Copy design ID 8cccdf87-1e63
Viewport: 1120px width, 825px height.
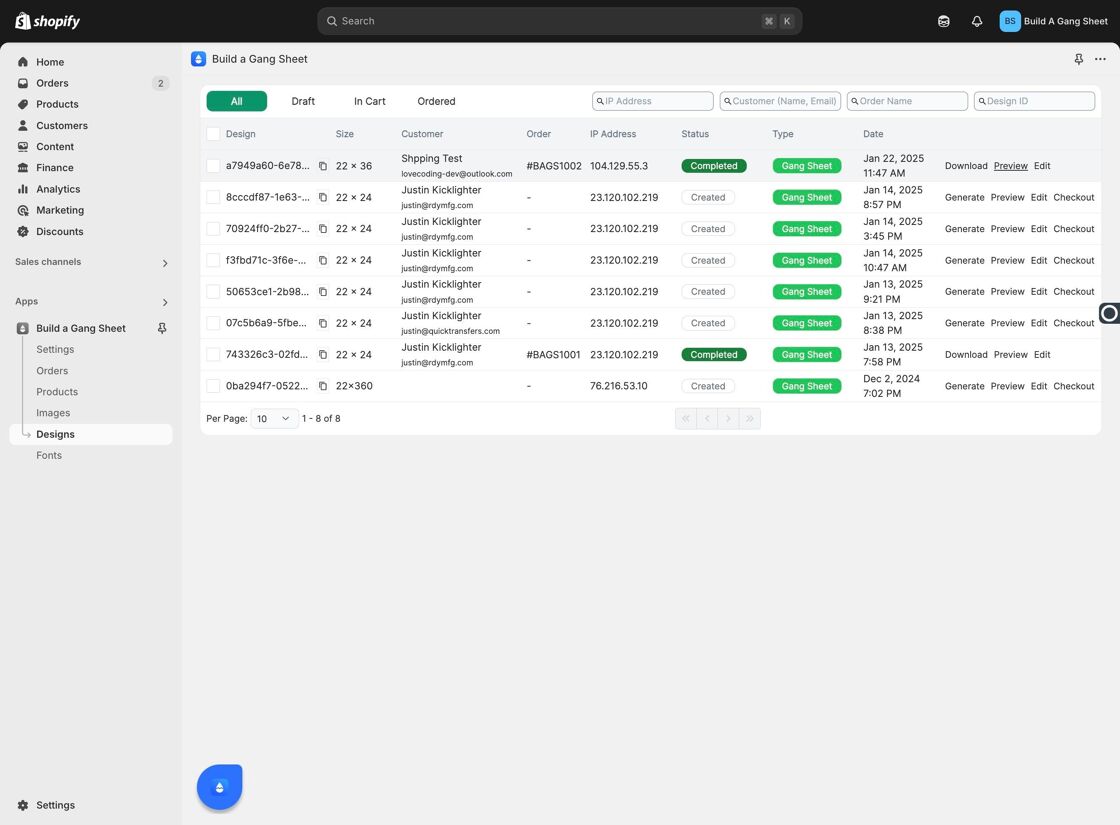[323, 197]
